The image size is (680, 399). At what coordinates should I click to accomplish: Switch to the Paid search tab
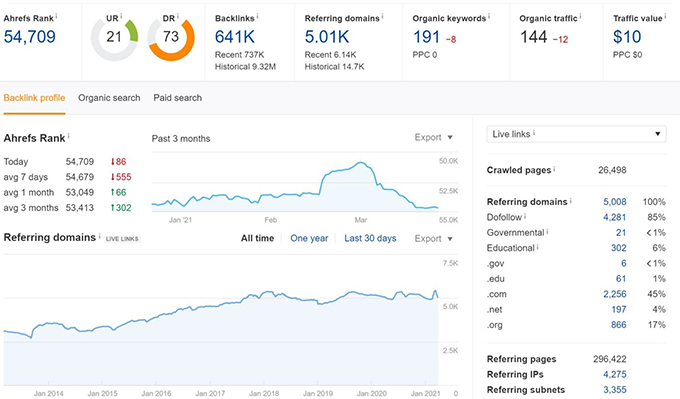pyautogui.click(x=177, y=98)
